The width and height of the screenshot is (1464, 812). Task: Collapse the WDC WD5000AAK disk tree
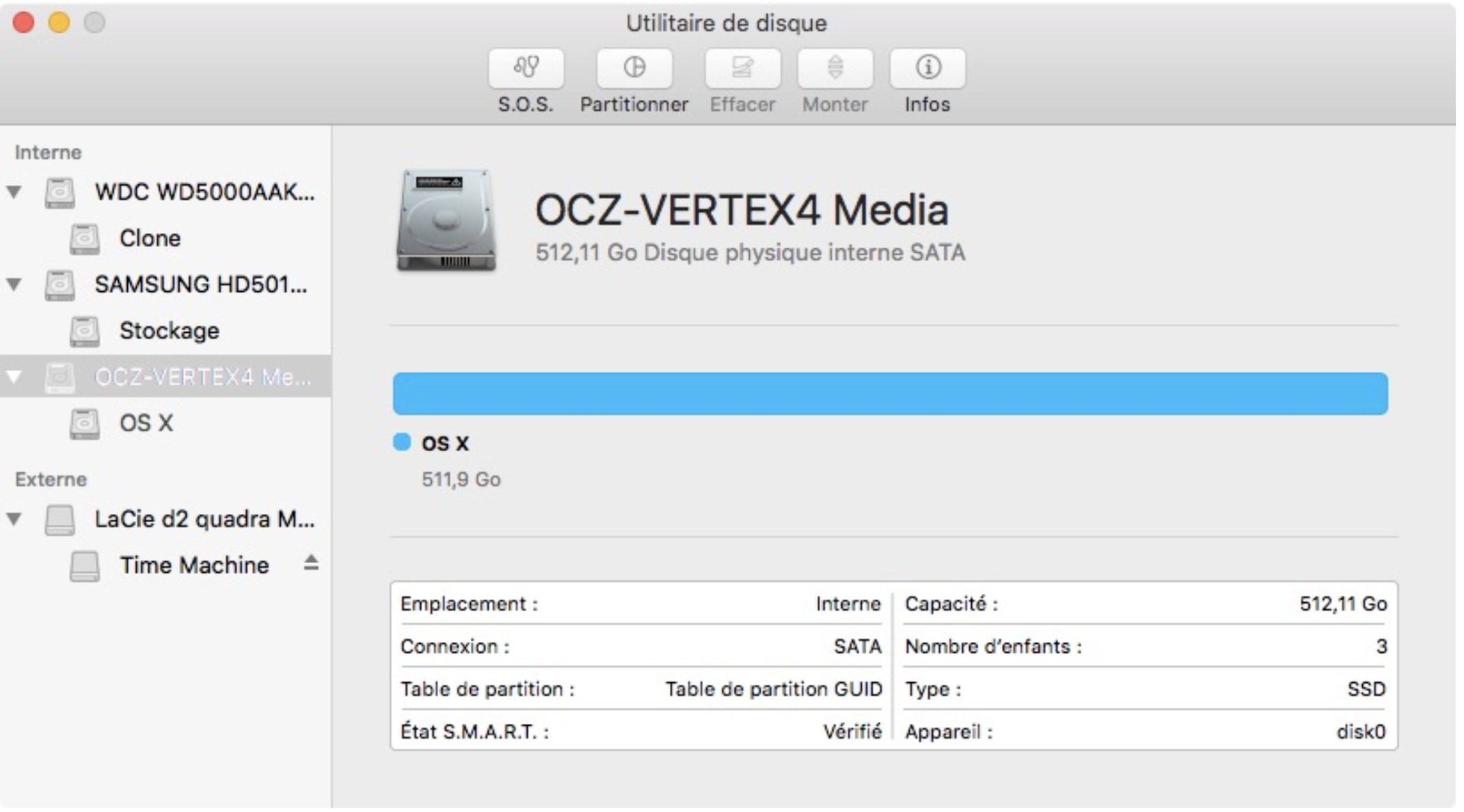pos(14,192)
